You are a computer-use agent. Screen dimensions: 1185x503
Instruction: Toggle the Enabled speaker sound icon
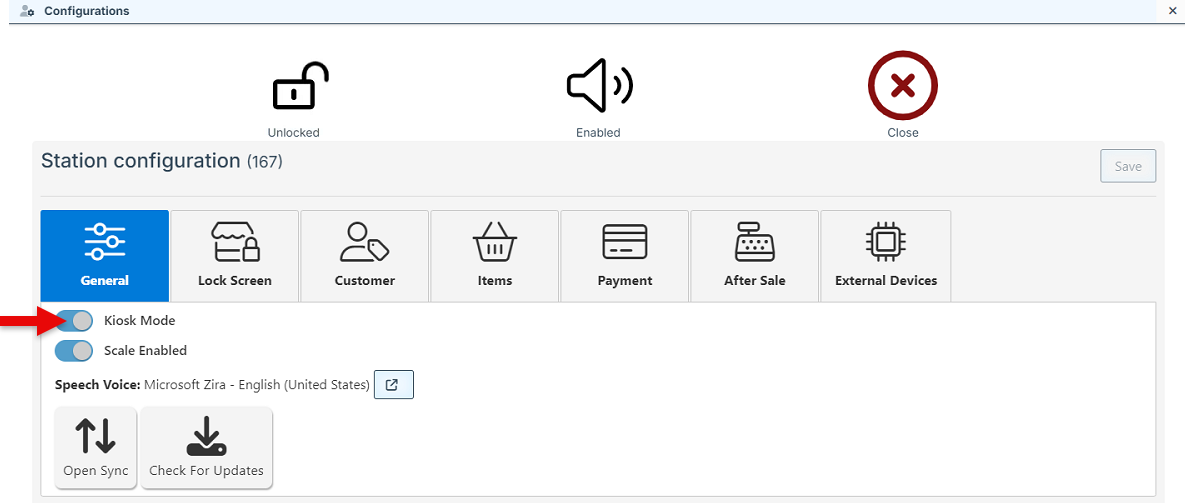click(599, 87)
